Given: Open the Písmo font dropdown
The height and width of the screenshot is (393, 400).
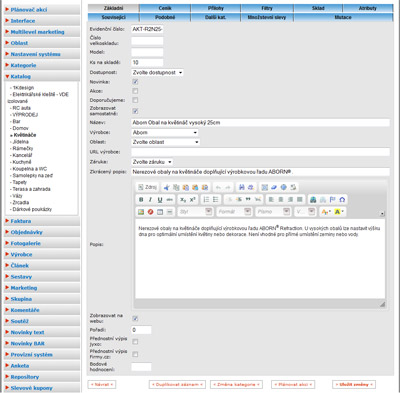Looking at the screenshot, I should [273, 212].
